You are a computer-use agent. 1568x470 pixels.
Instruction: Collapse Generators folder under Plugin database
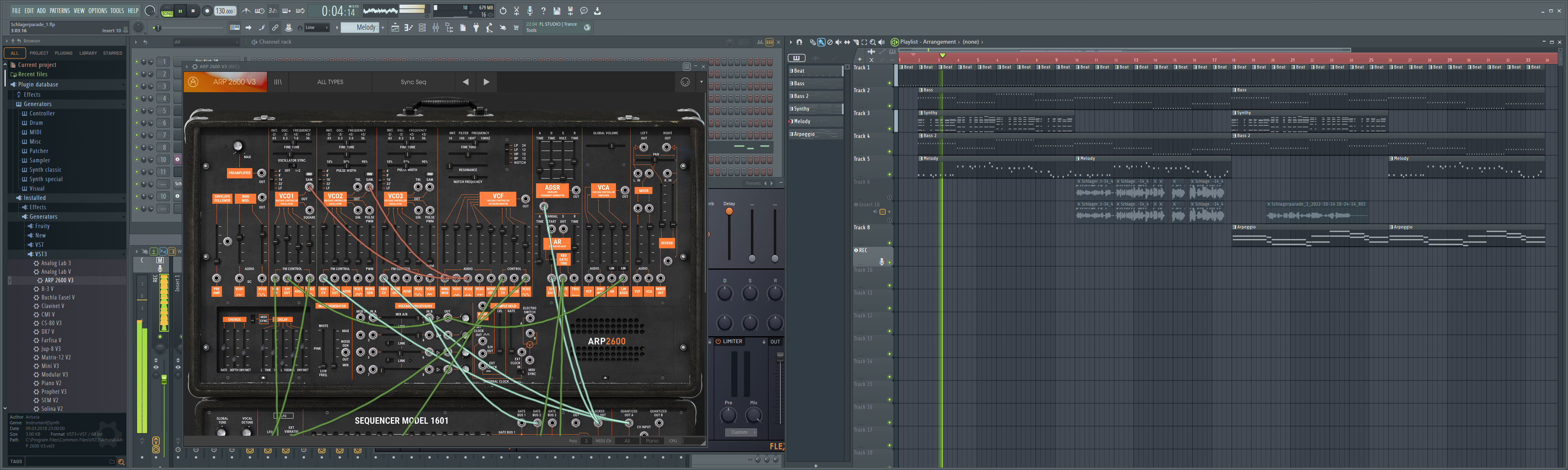coord(38,104)
